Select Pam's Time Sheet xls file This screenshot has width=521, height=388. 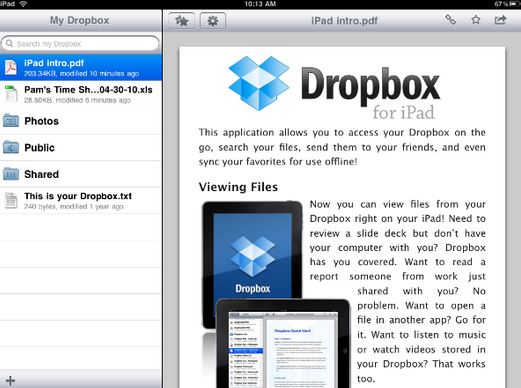(x=81, y=94)
